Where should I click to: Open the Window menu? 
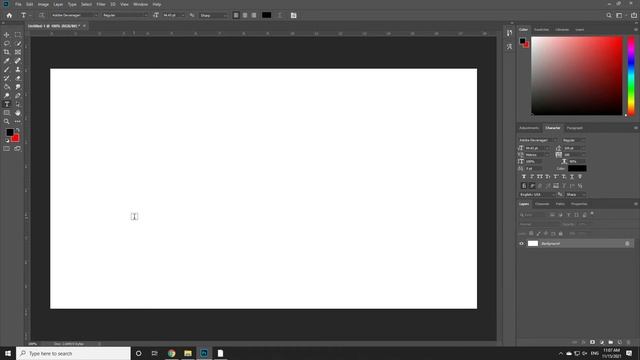140,4
